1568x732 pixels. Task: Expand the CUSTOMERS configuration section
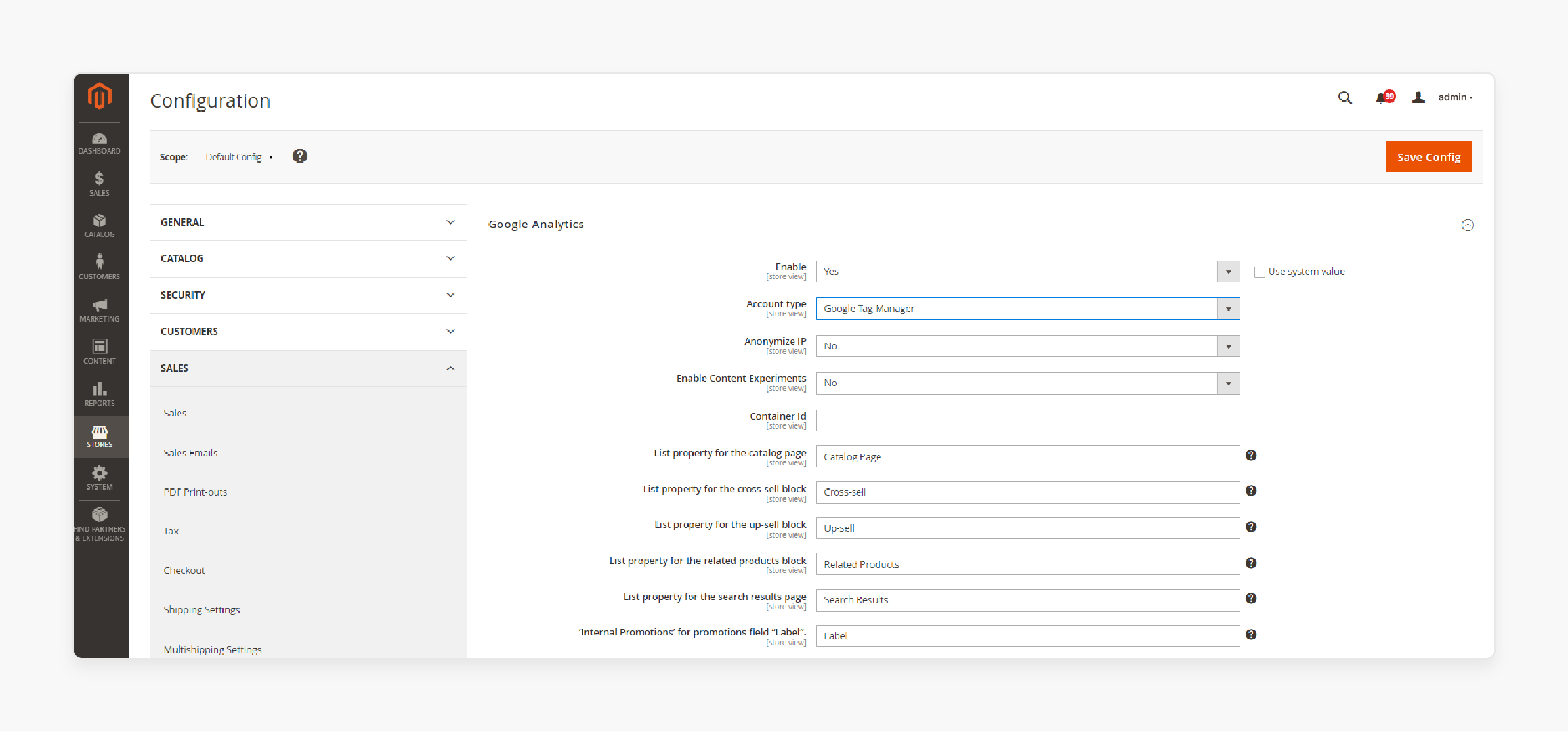[308, 332]
